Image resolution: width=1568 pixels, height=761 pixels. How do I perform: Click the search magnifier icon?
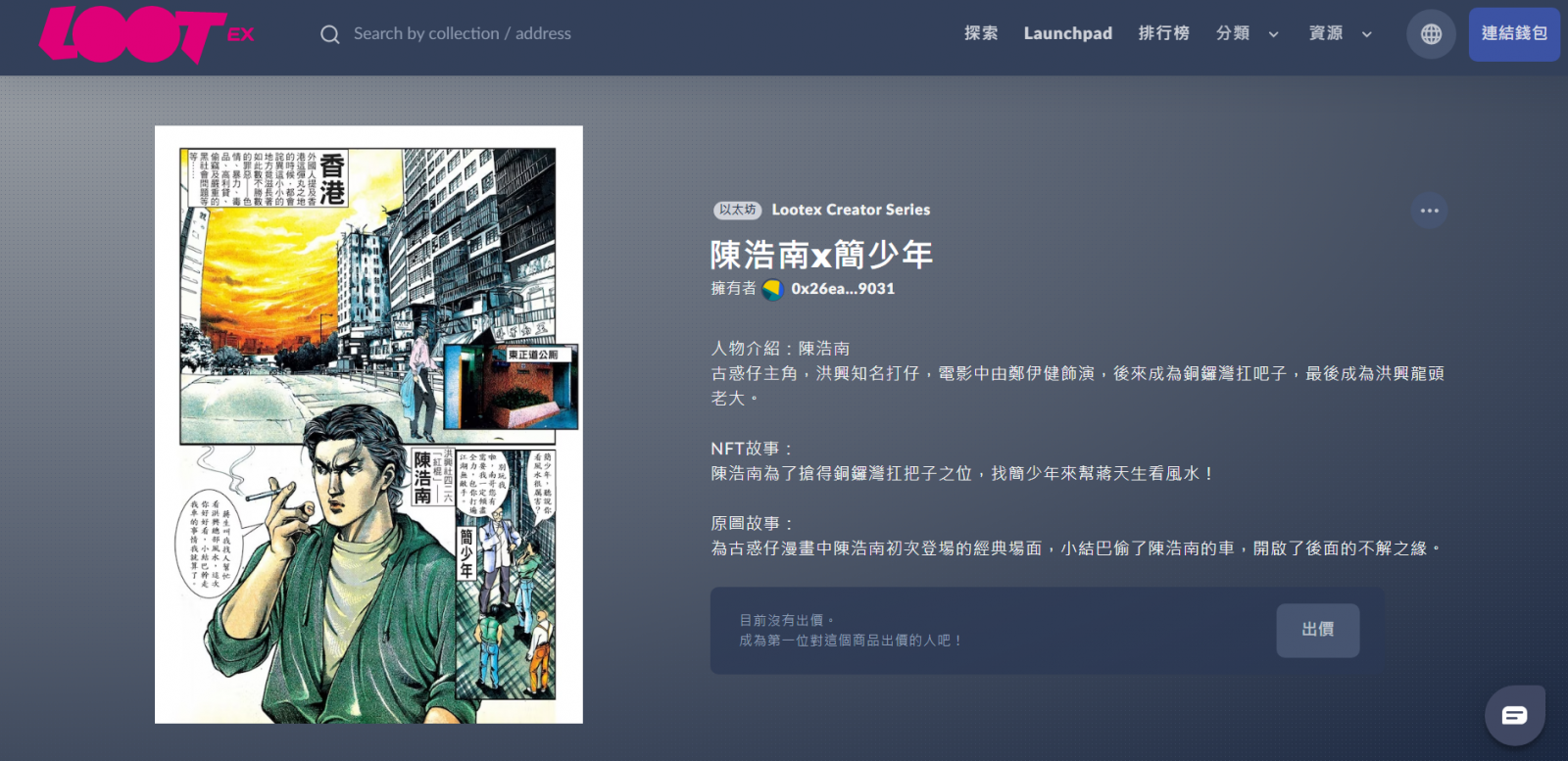pyautogui.click(x=330, y=34)
